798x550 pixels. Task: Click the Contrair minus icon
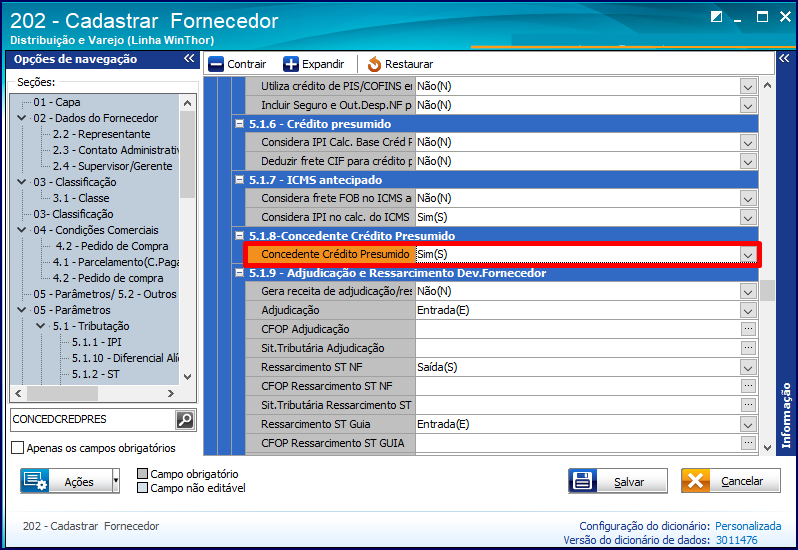(x=216, y=64)
